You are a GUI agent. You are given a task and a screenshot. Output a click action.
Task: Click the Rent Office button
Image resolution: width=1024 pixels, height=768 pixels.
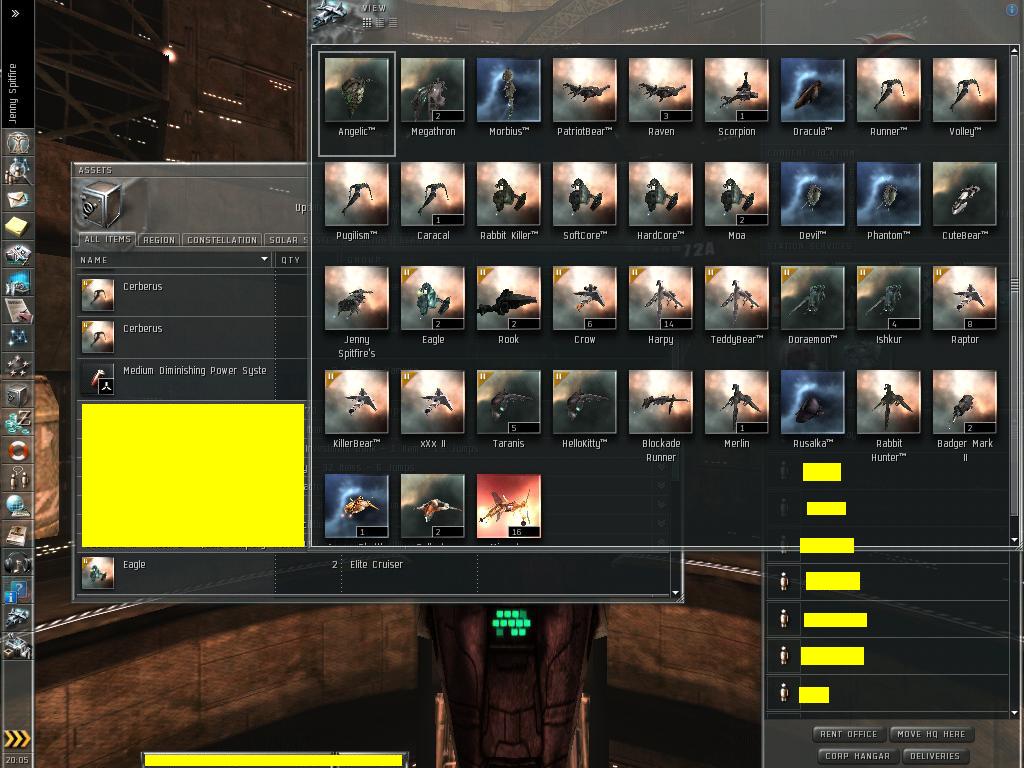pyautogui.click(x=849, y=734)
